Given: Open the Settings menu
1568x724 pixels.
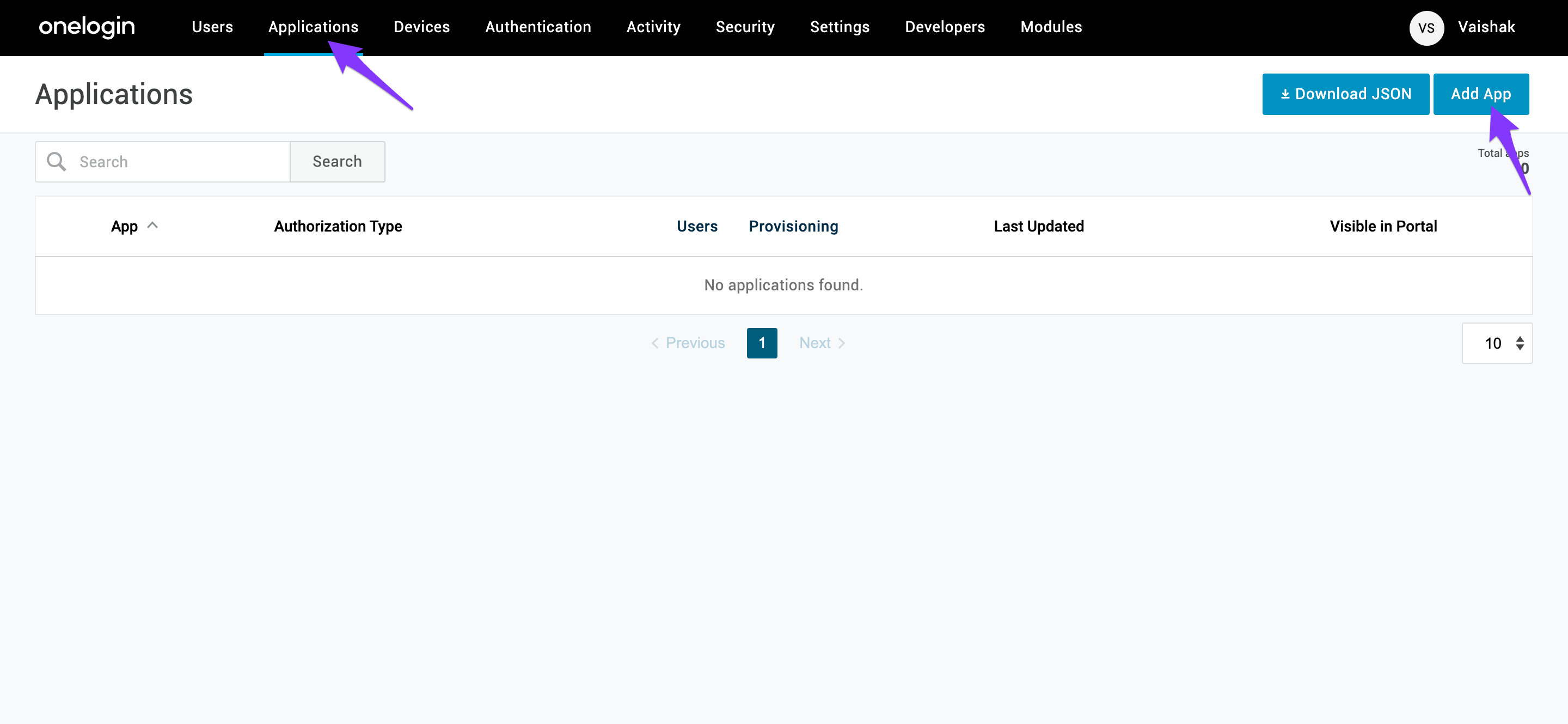Looking at the screenshot, I should click(840, 27).
